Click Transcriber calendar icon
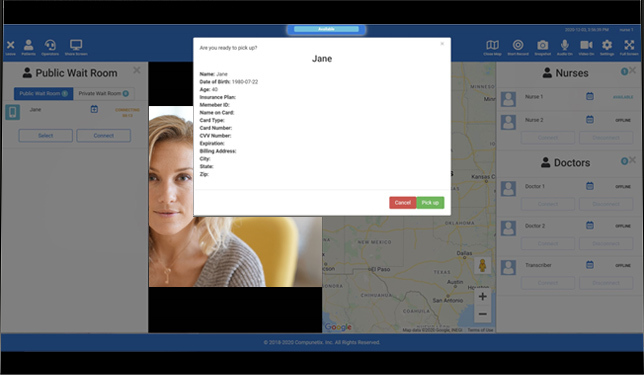 point(590,265)
